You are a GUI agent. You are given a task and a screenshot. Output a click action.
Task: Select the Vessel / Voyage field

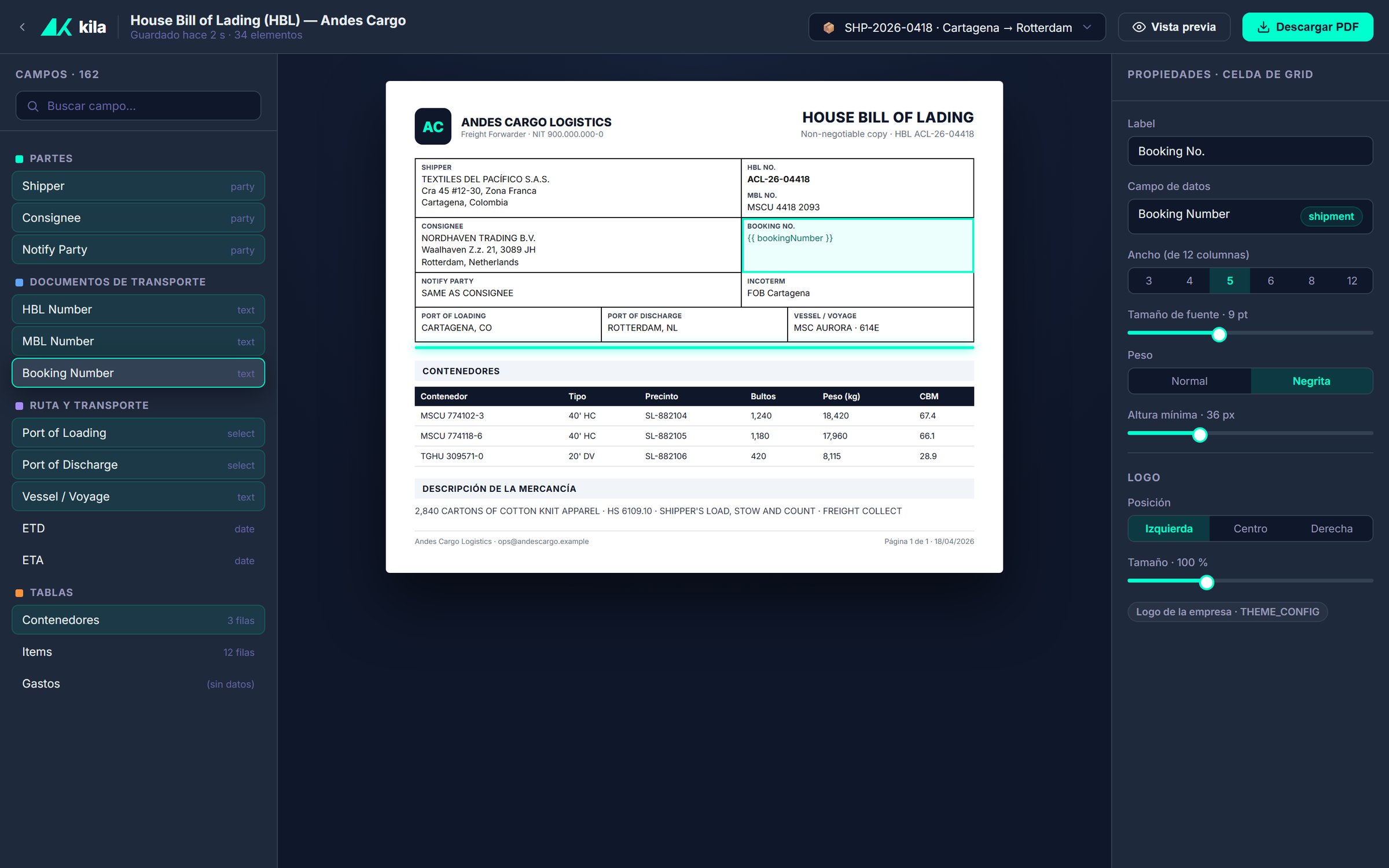pos(138,496)
